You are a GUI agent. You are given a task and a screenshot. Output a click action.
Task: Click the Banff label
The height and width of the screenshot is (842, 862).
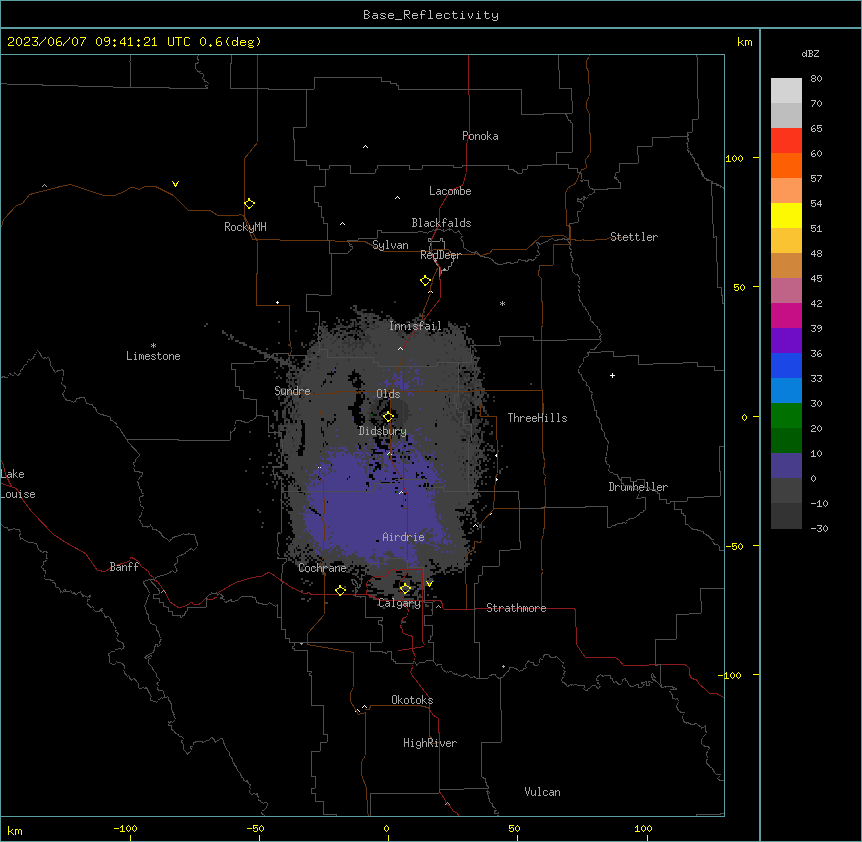(x=124, y=567)
